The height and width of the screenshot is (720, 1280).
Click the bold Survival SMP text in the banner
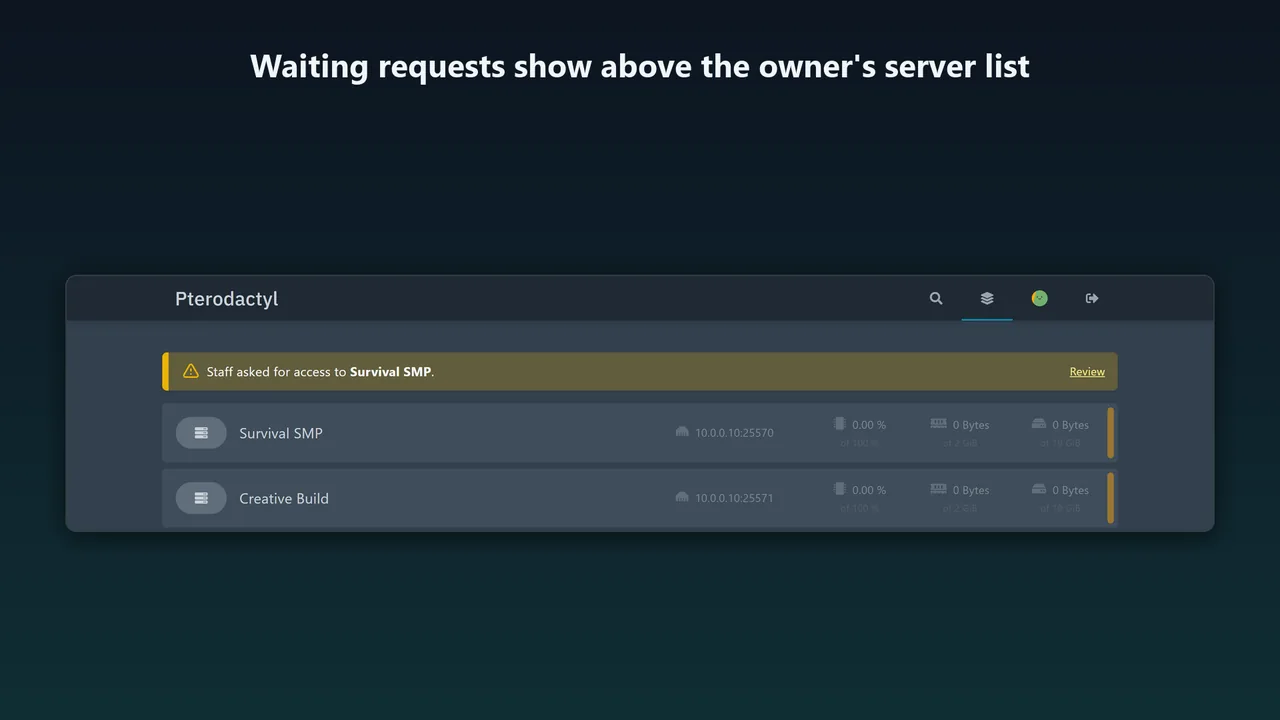click(390, 372)
